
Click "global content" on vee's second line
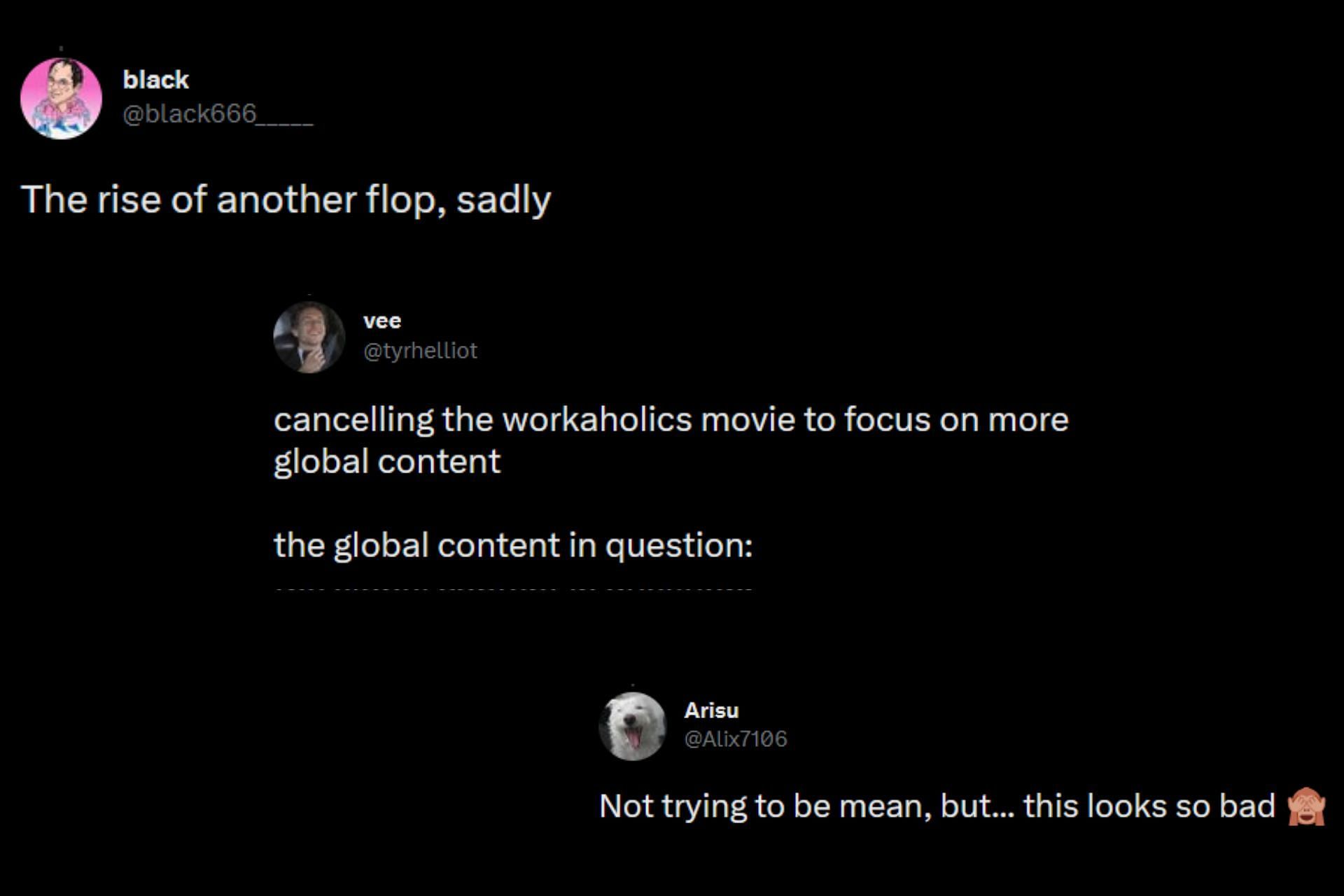[386, 462]
